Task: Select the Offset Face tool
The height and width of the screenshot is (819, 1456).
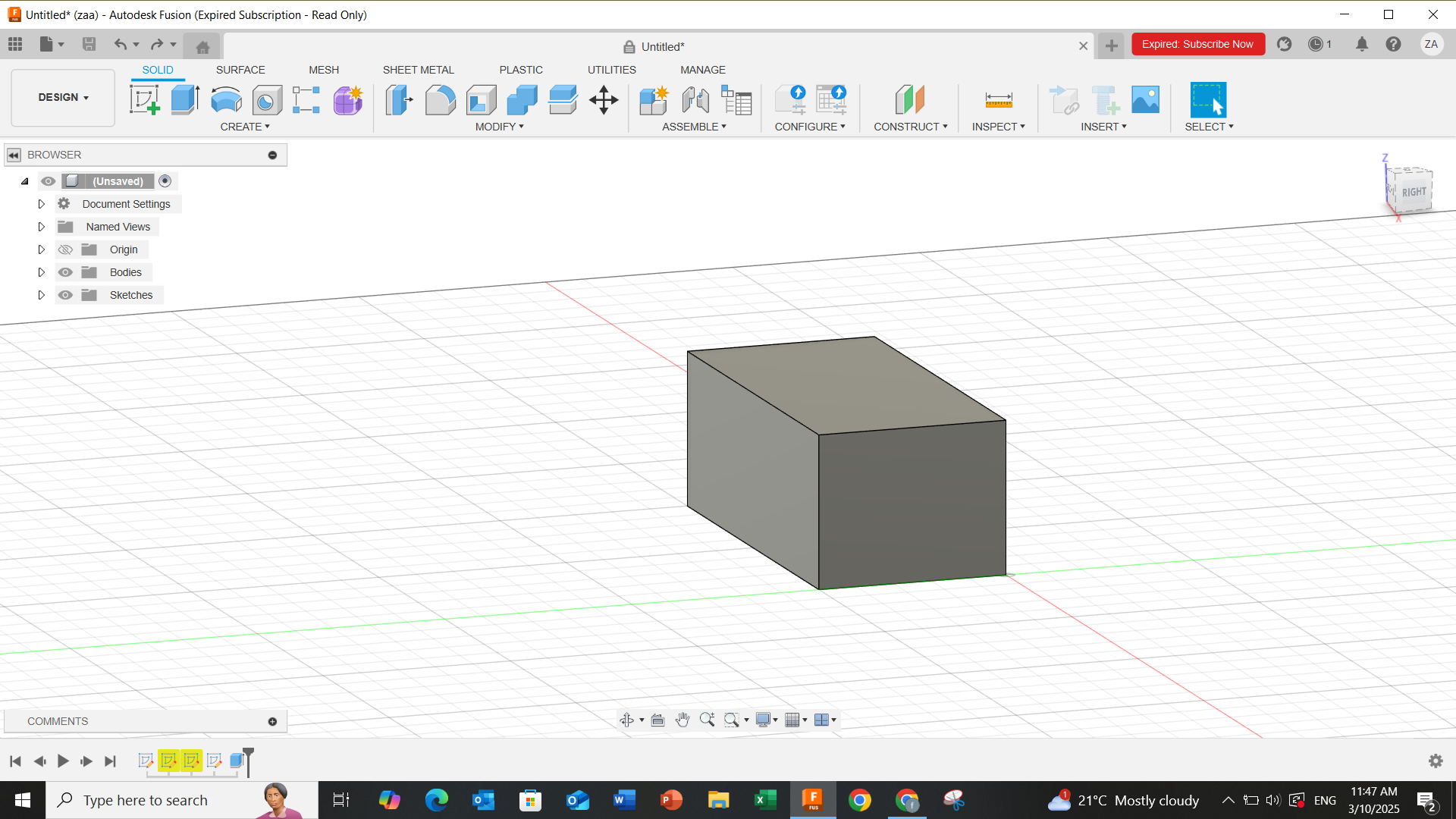Action: tap(563, 99)
